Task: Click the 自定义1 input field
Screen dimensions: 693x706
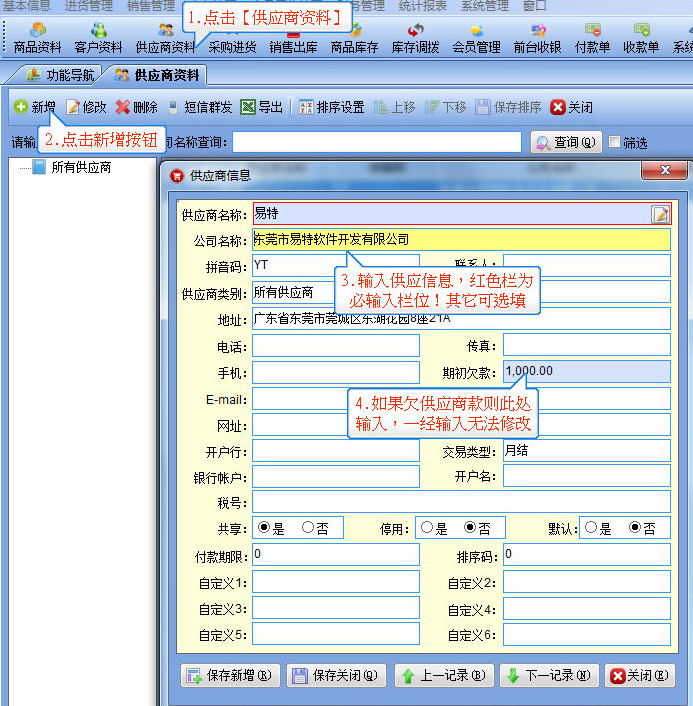Action: point(336,582)
